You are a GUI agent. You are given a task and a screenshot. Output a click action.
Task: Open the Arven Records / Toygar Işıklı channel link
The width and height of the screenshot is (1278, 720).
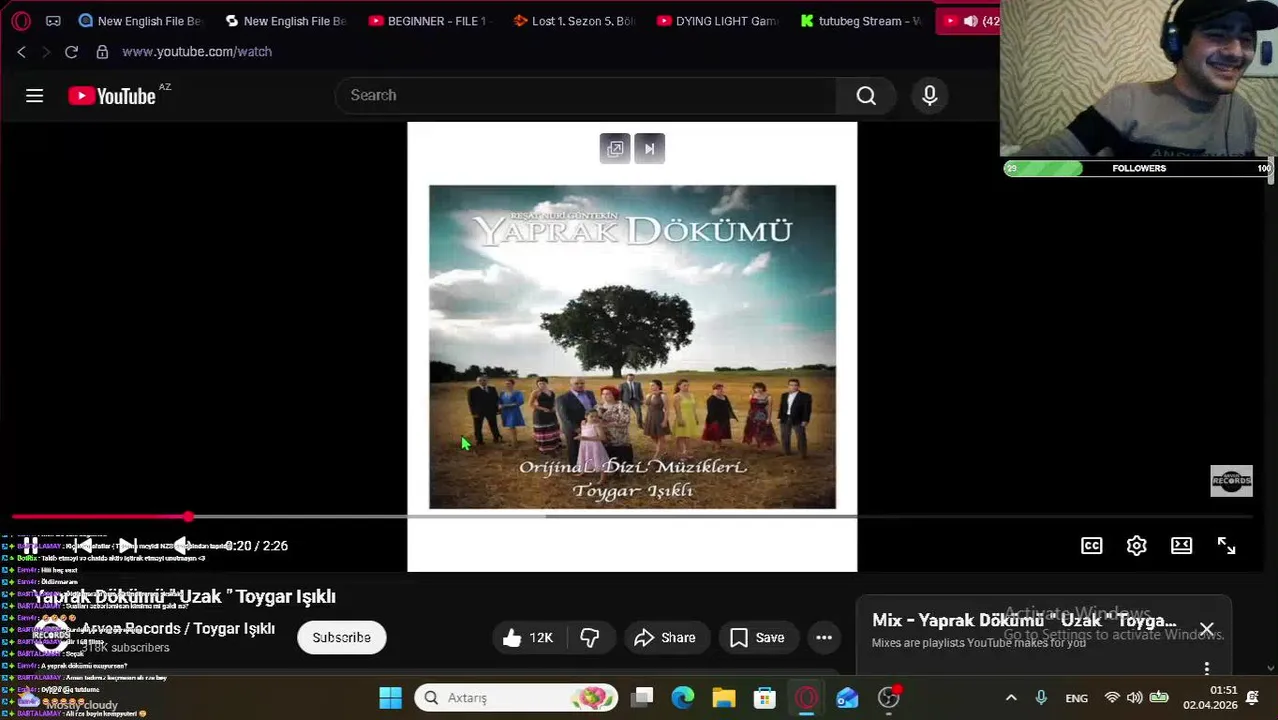click(178, 628)
